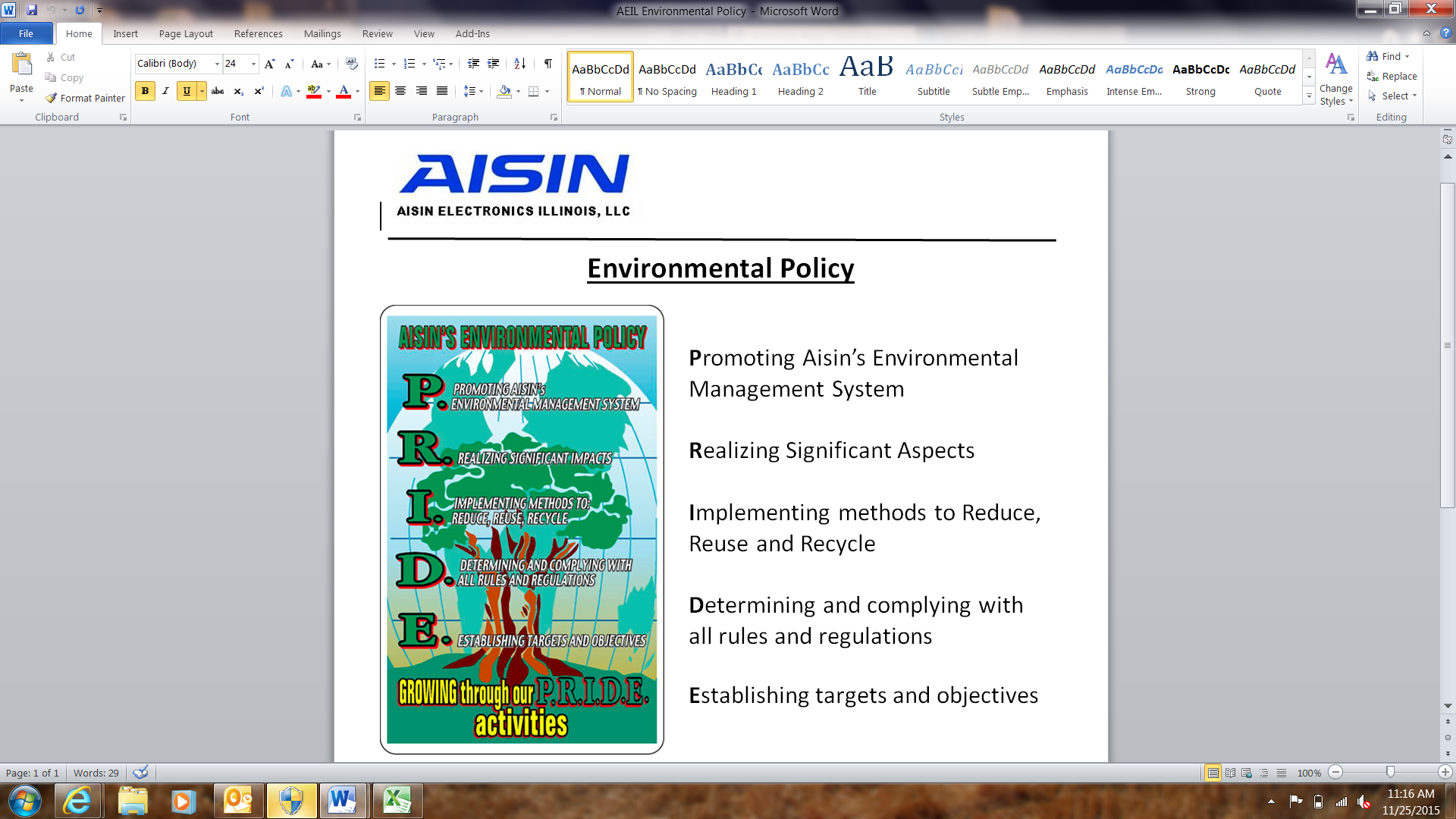Click the Bullets list icon
Screen dimensions: 1456x819
[380, 64]
